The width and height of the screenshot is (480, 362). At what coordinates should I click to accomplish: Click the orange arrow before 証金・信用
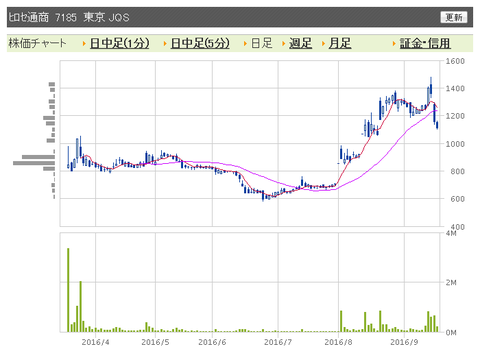[x=394, y=44]
